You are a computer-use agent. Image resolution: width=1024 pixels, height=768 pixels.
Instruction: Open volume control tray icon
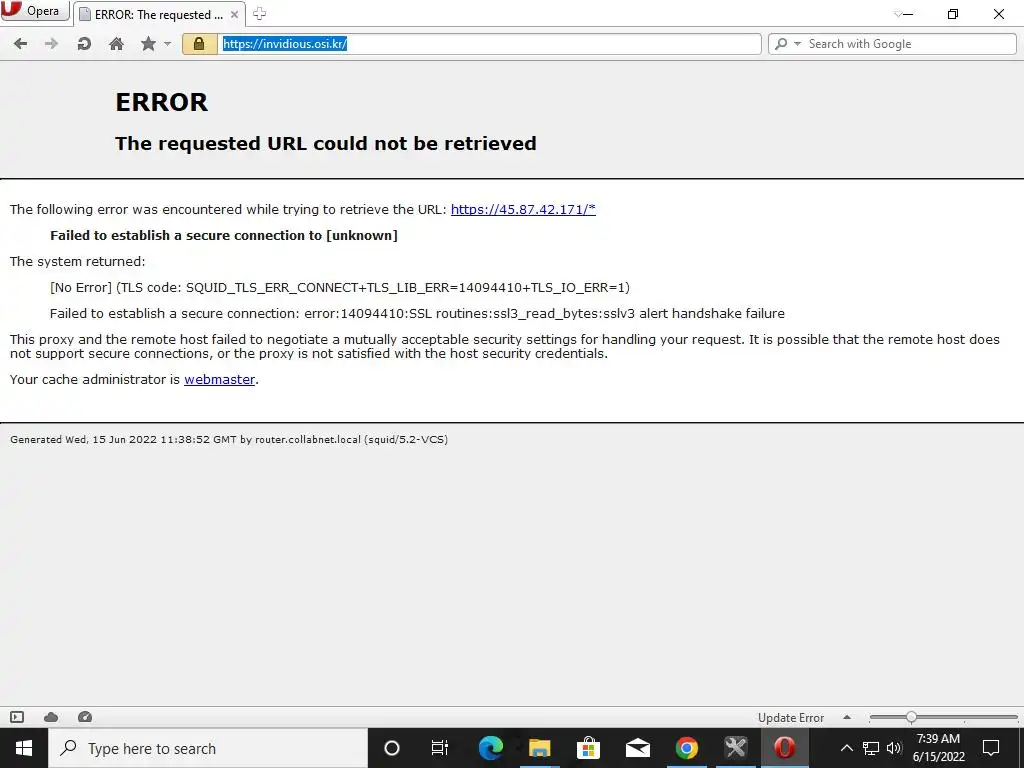893,748
